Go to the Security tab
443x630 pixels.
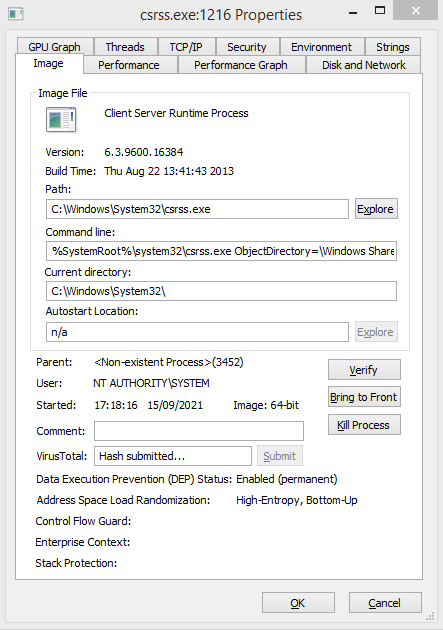[247, 47]
